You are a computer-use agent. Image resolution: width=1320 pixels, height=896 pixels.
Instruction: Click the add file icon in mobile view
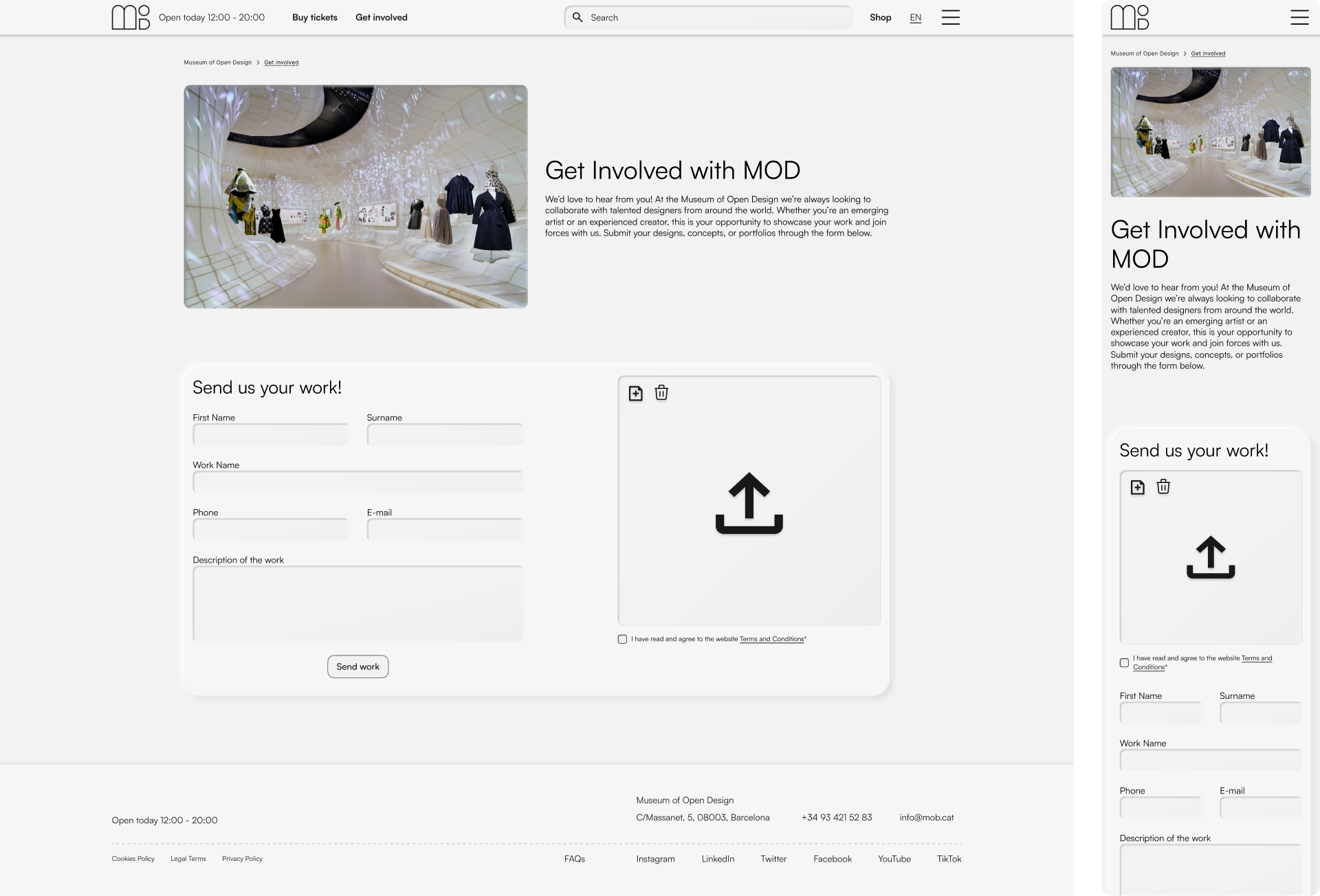(1137, 487)
